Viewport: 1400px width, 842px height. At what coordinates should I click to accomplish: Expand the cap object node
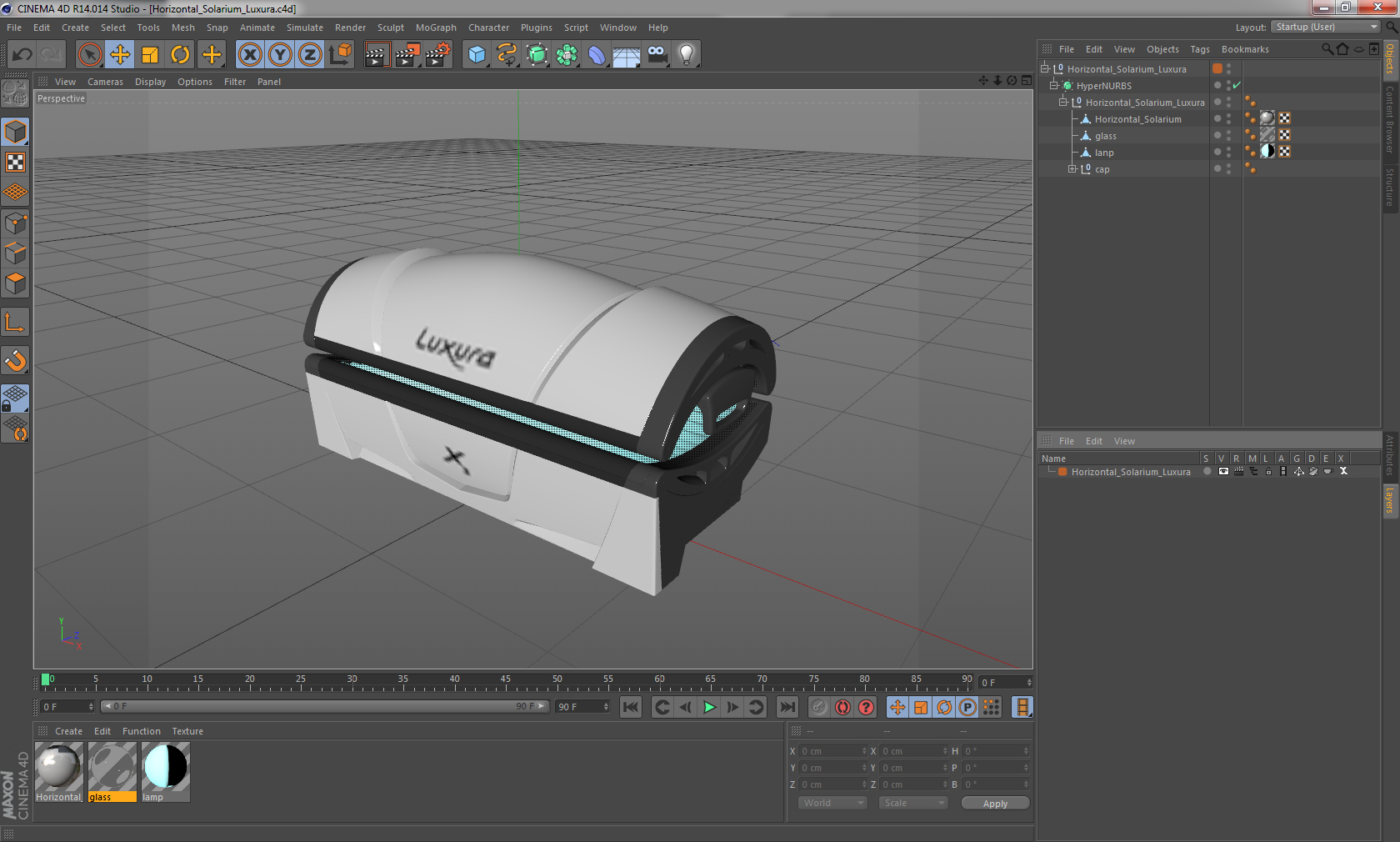(x=1072, y=168)
